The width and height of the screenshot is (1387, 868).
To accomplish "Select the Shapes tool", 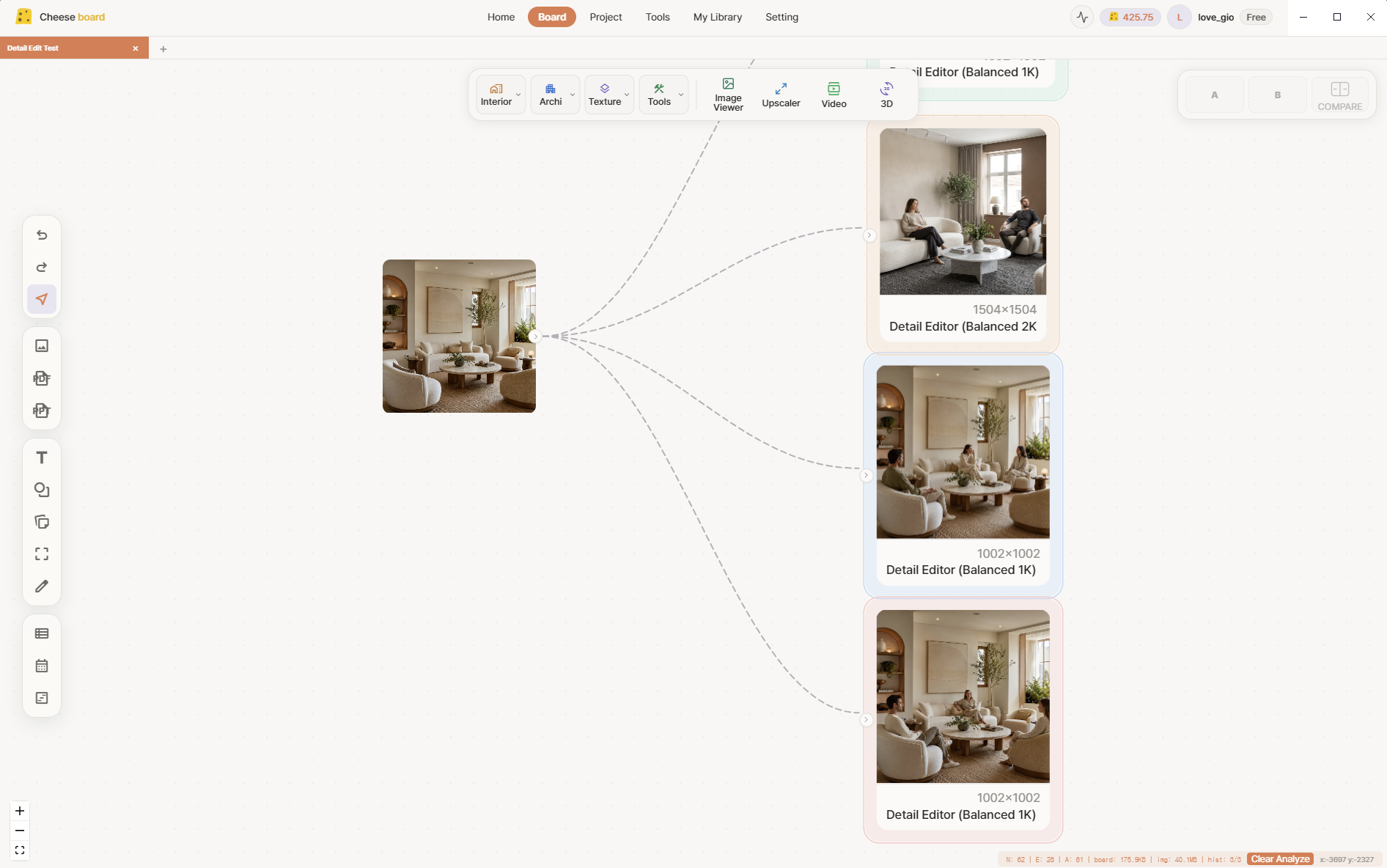I will pyautogui.click(x=42, y=490).
